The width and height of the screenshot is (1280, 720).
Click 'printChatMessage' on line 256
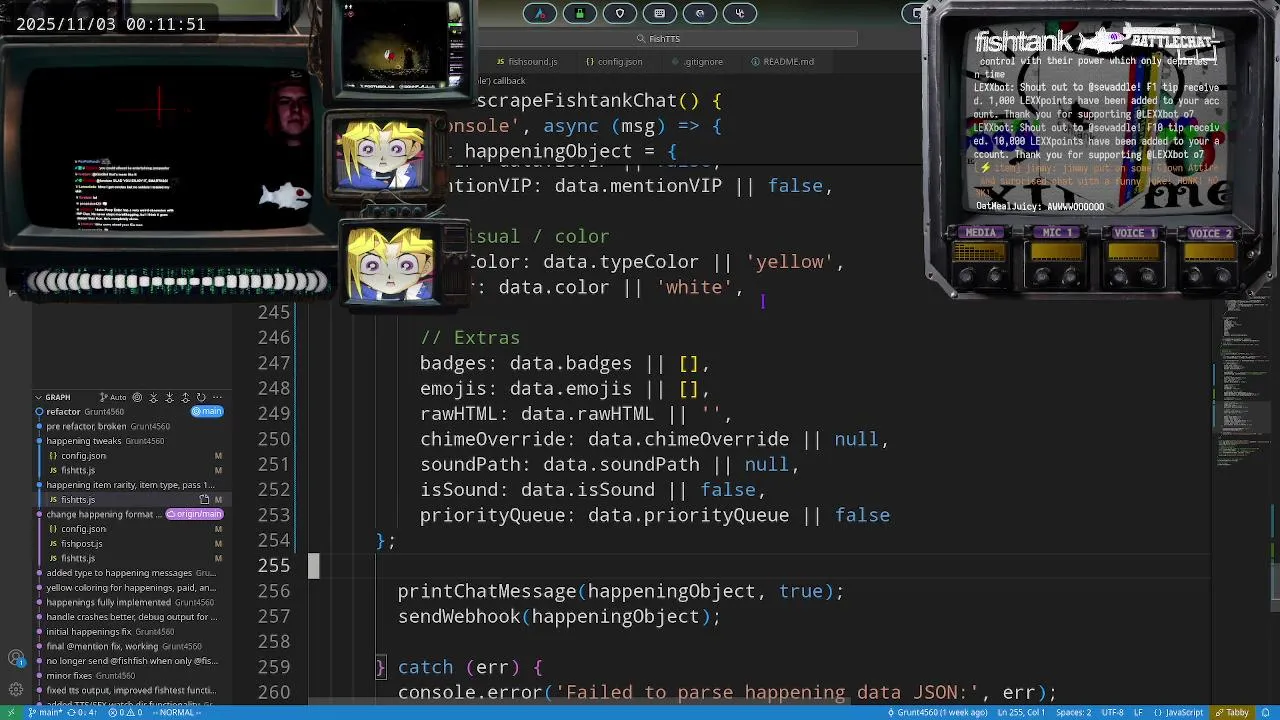coord(487,591)
